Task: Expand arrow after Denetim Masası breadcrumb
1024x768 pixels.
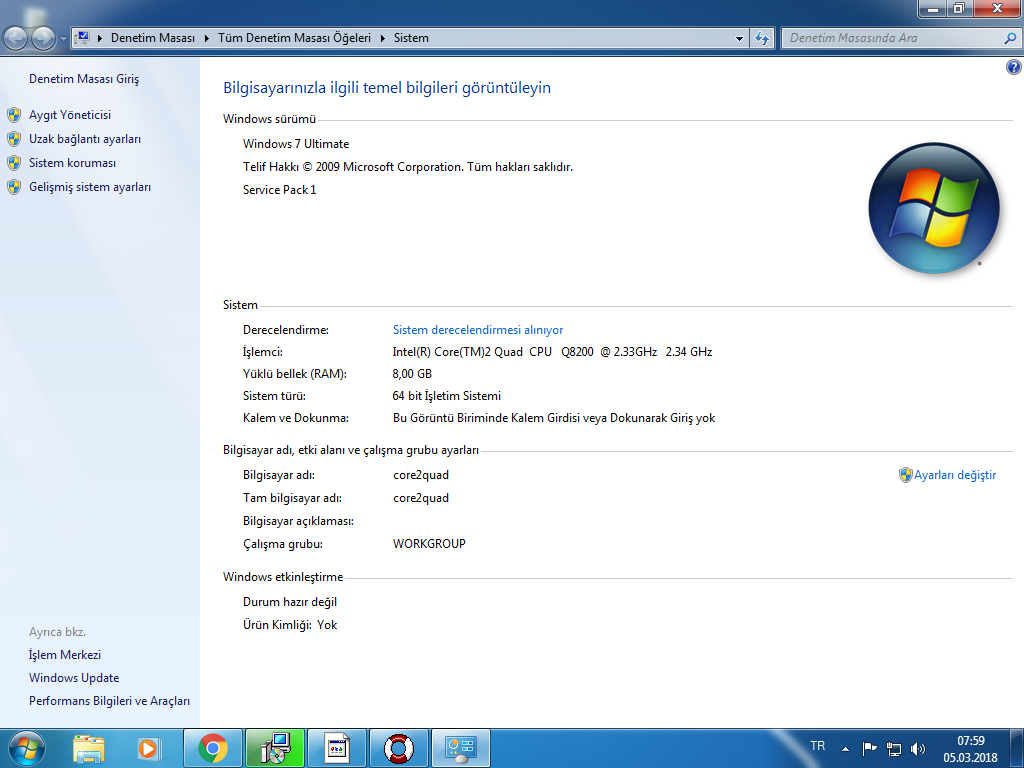Action: coord(206,38)
